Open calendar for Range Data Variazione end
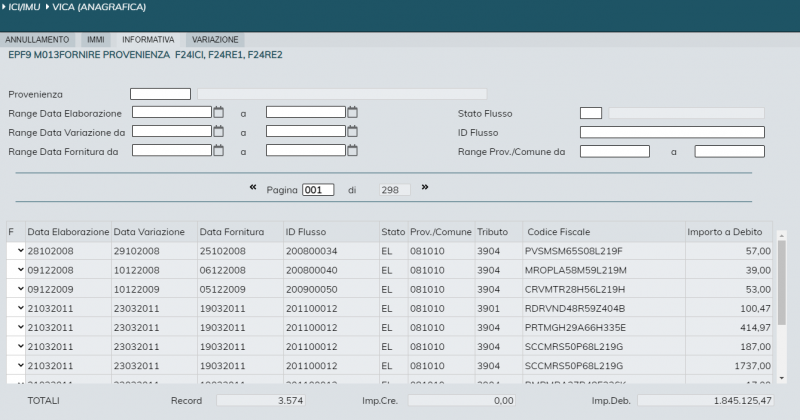 tap(352, 132)
